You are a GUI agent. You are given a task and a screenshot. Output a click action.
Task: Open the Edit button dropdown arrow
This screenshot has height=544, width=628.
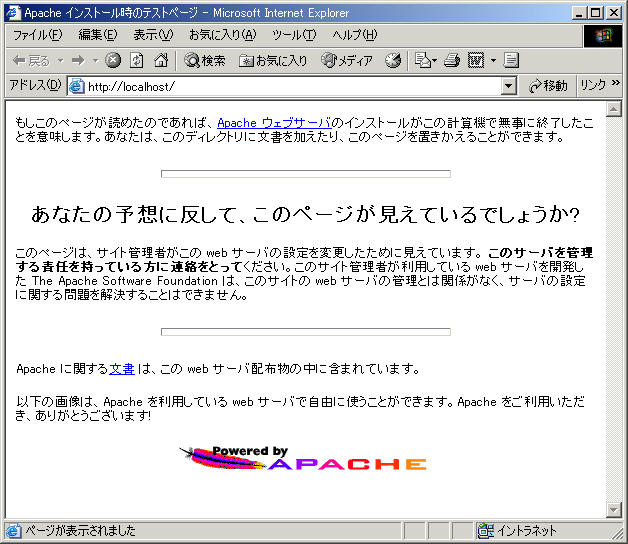click(493, 61)
